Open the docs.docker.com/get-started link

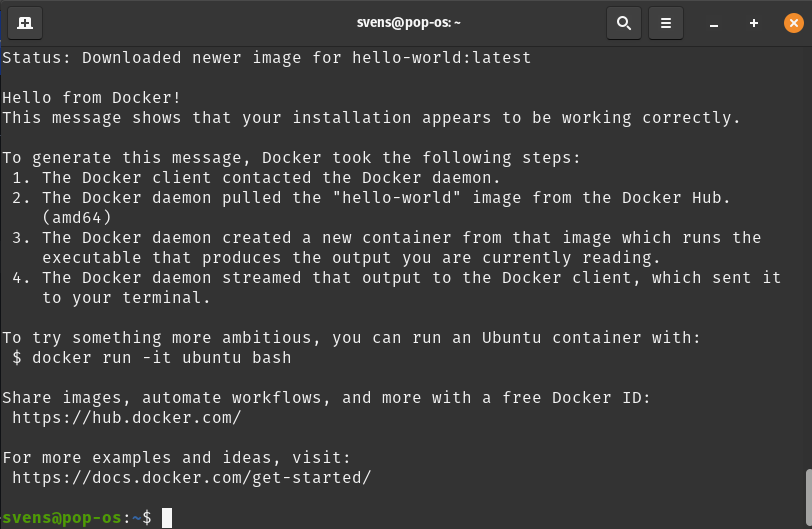click(x=192, y=478)
